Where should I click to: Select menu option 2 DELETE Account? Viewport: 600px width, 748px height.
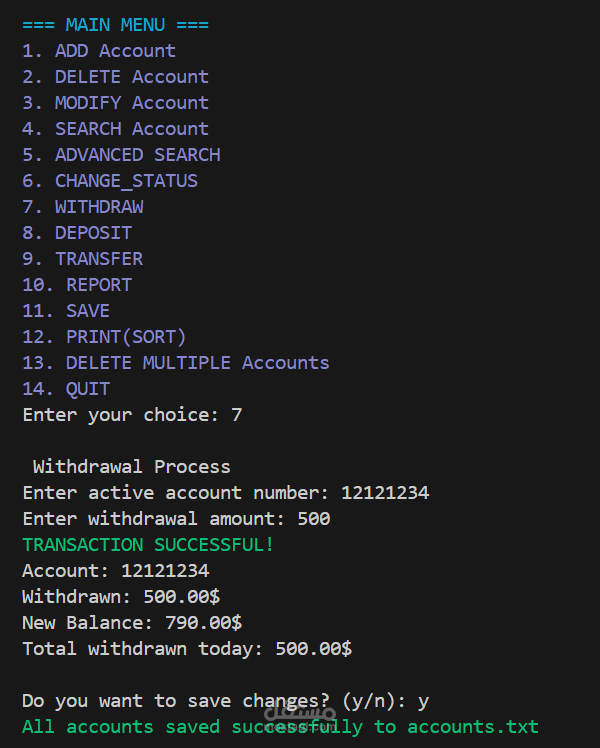tap(115, 77)
